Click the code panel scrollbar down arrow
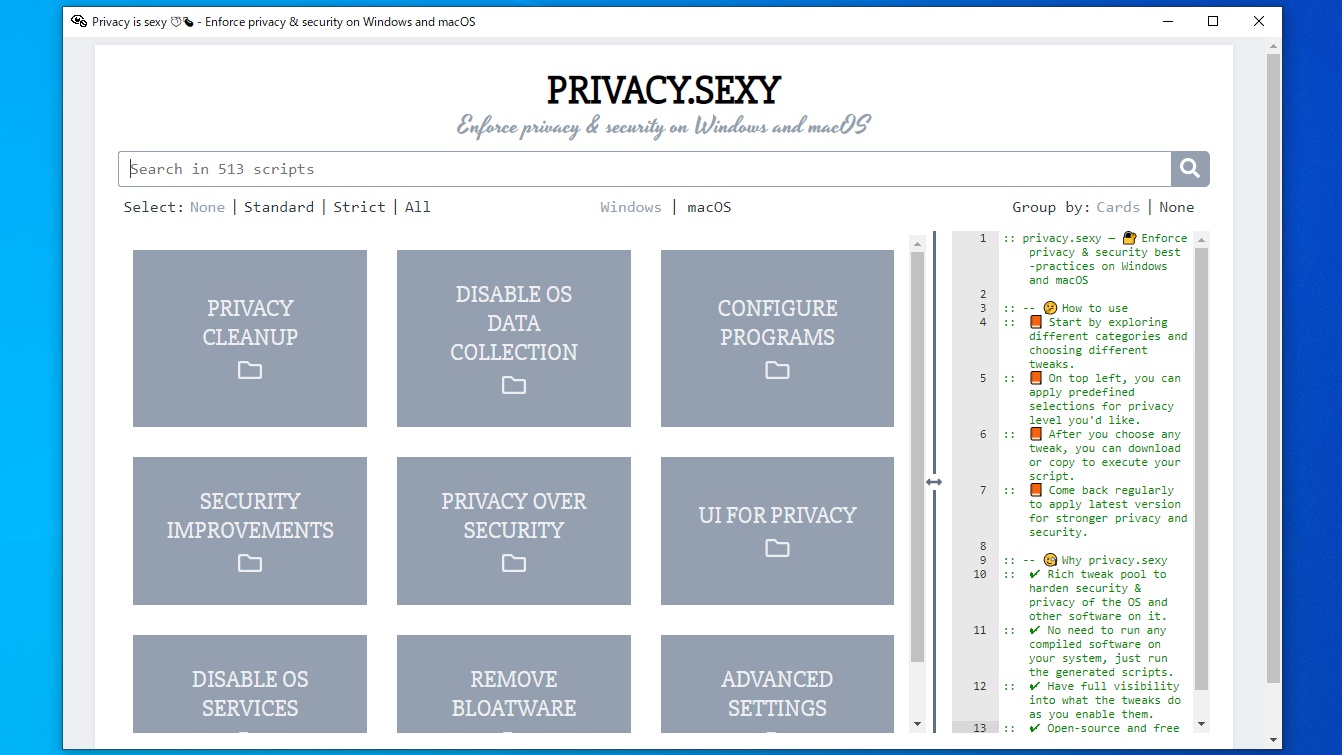 (1202, 724)
